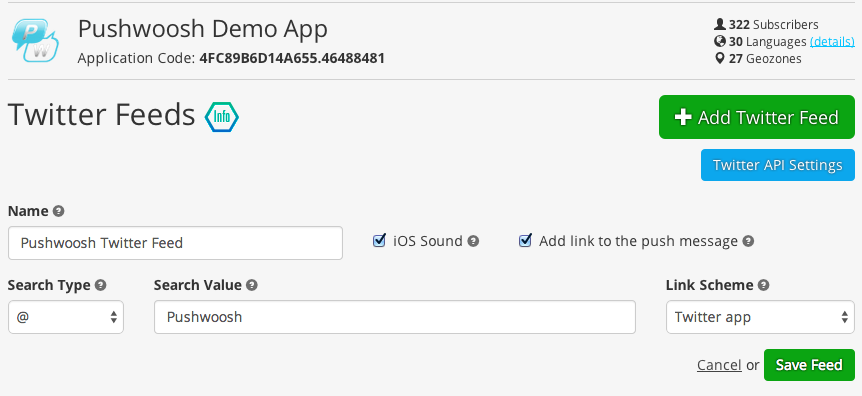Open the Search Type @ dropdown
This screenshot has height=396, width=862.
click(x=66, y=317)
